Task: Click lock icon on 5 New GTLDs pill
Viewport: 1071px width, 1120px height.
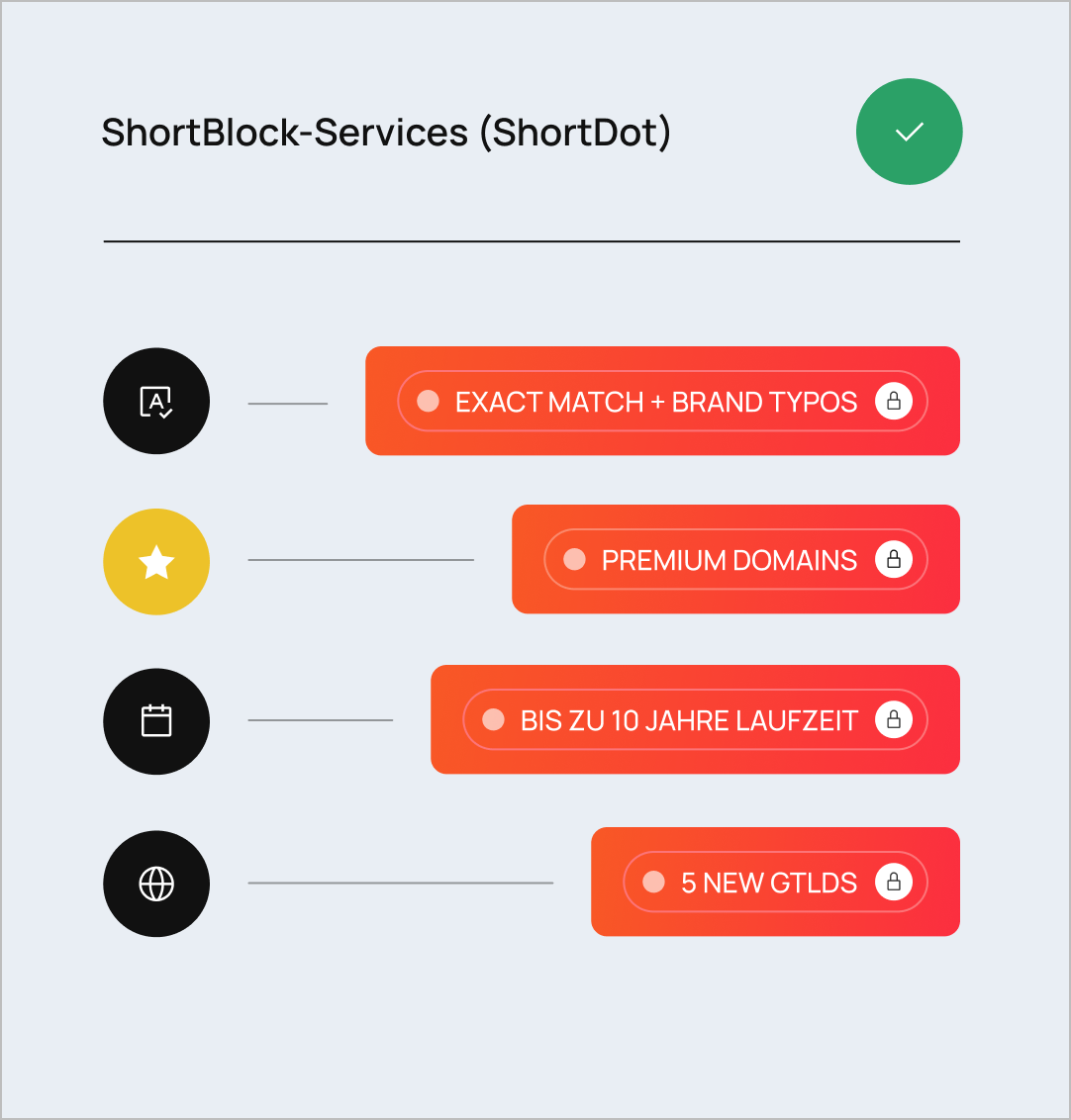Action: pos(894,883)
